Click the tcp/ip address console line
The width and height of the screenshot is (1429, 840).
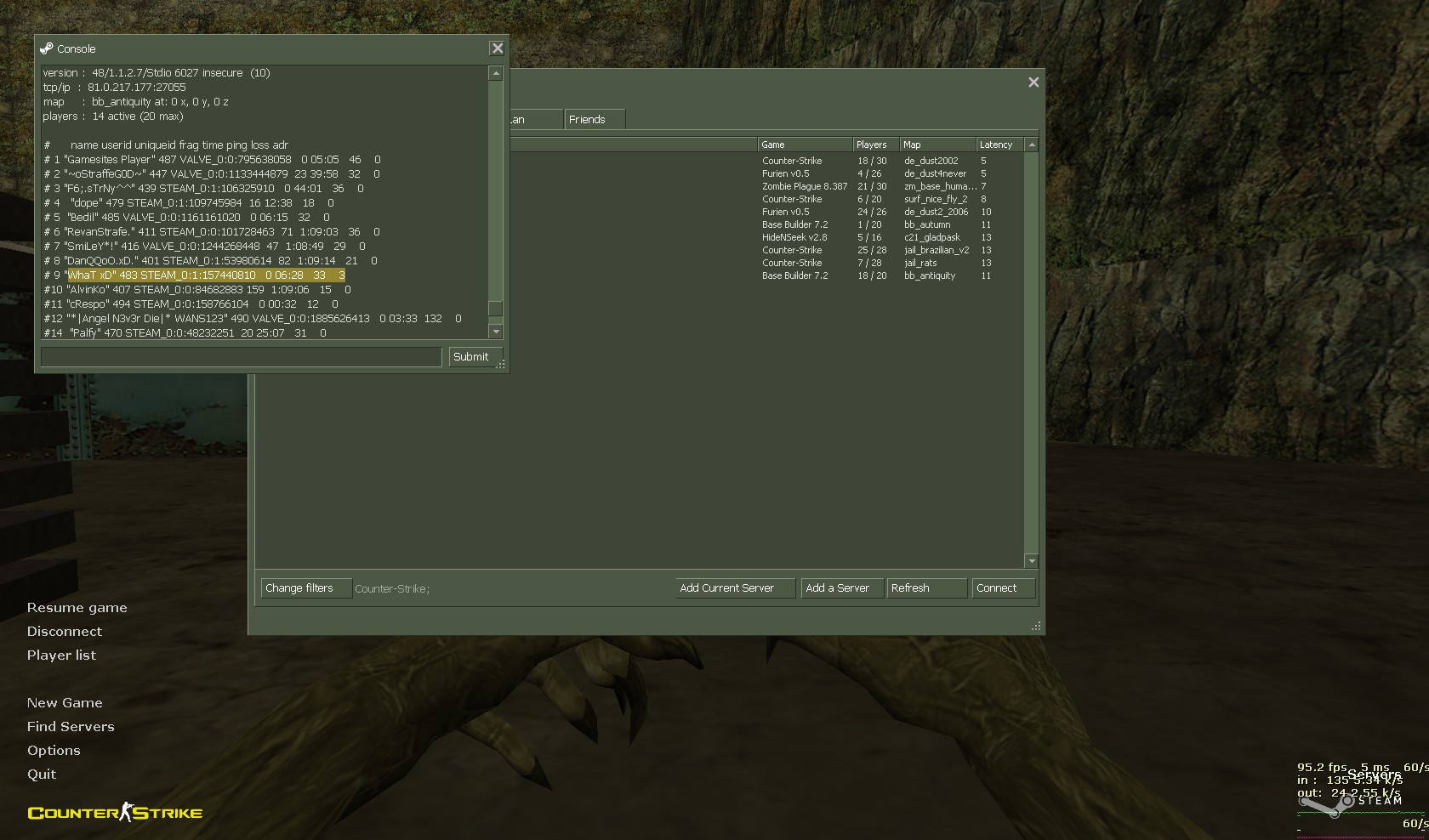click(x=114, y=88)
